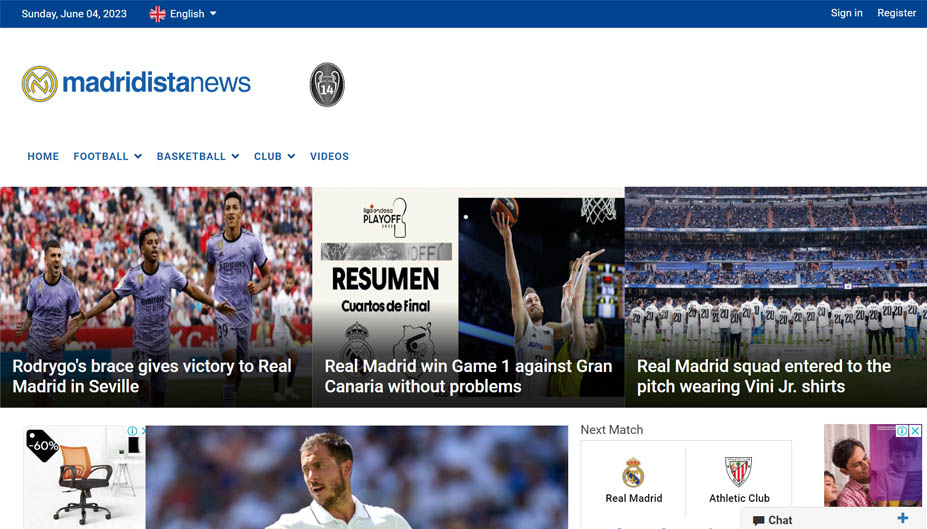This screenshot has height=529, width=927.
Task: Open the Club menu dropdown
Action: click(x=274, y=156)
